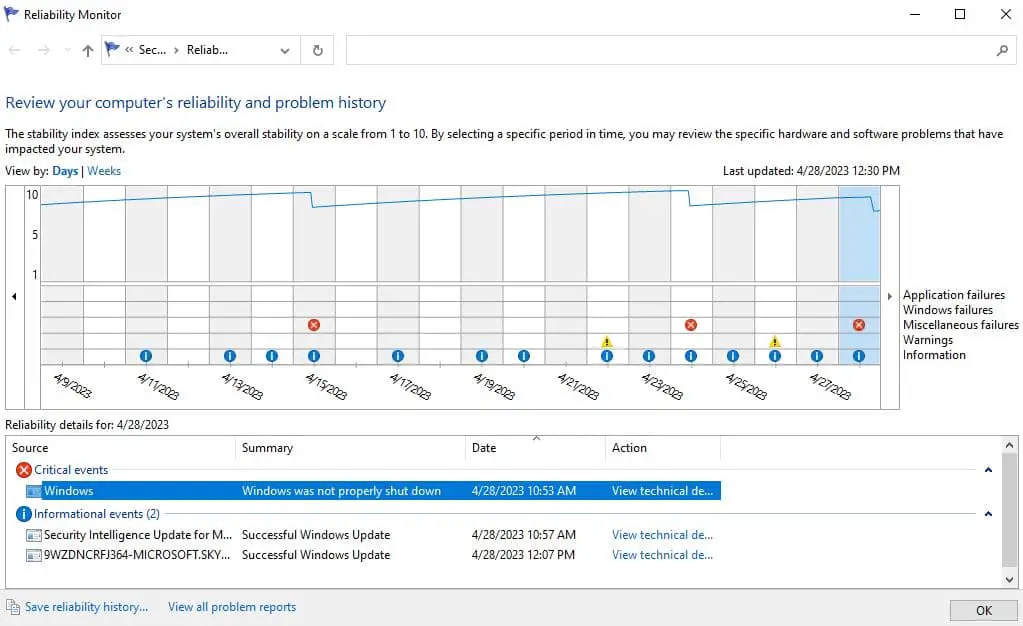View technical details for Windows shutdown event
Viewport: 1023px width, 626px height.
click(x=662, y=491)
